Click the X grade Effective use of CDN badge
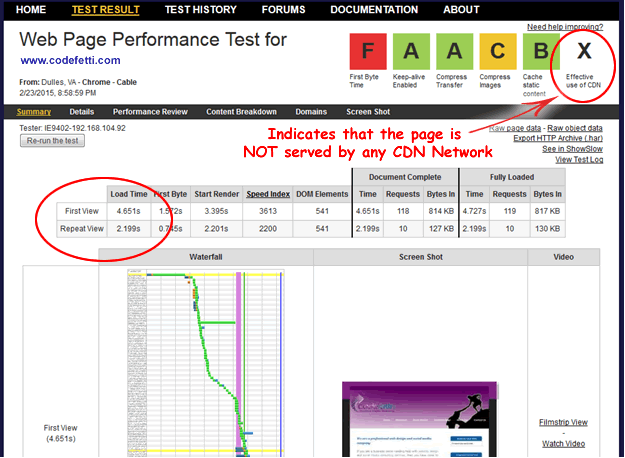625x458 pixels. (584, 51)
